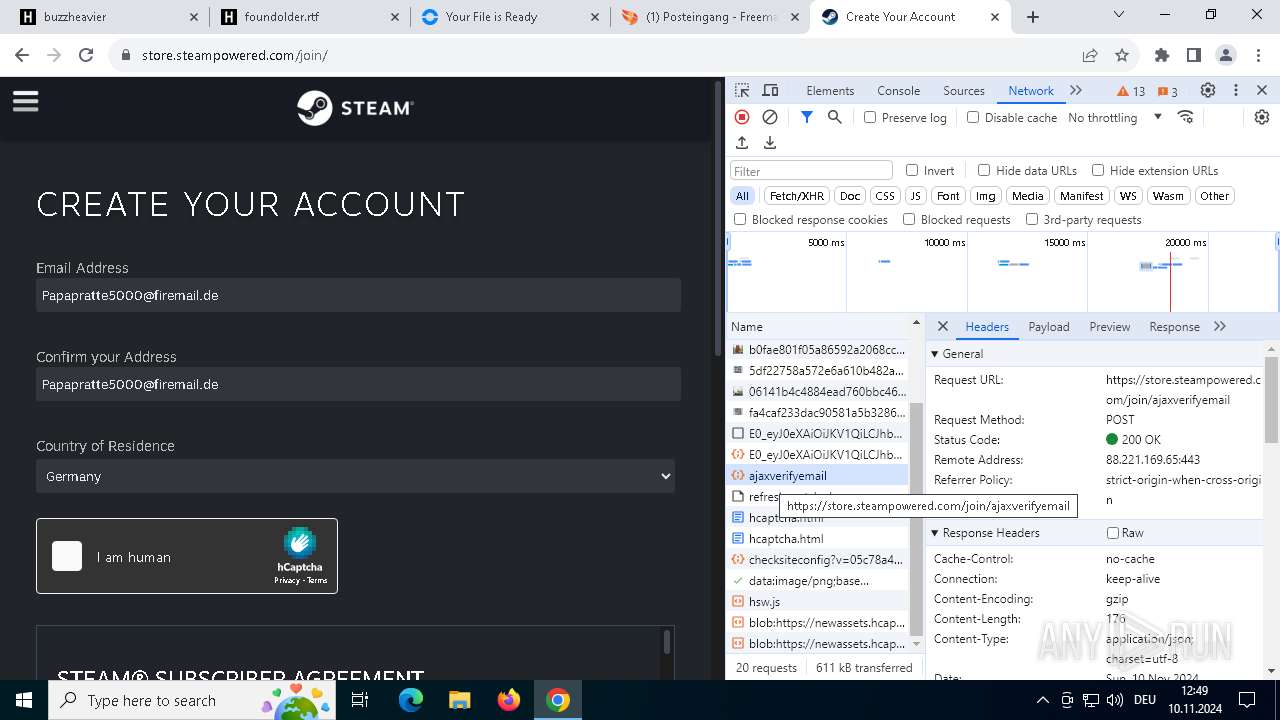This screenshot has width=1280, height=720.
Task: Open the Country of Residence dropdown
Action: [x=355, y=476]
